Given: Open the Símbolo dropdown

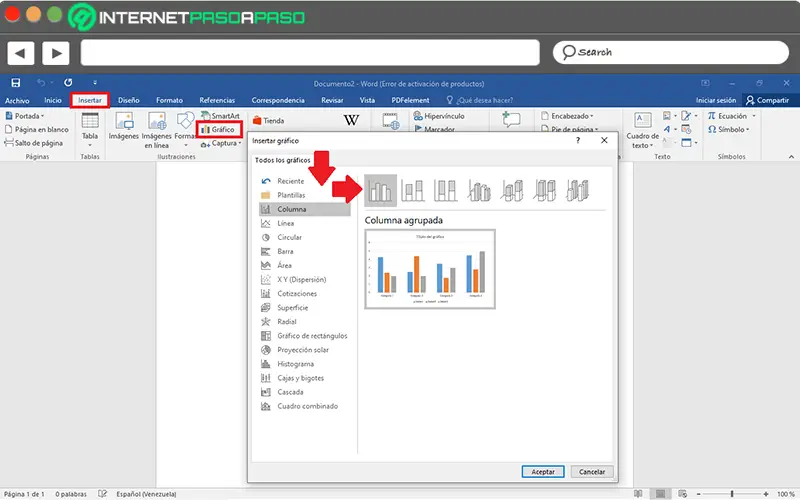Looking at the screenshot, I should [729, 130].
